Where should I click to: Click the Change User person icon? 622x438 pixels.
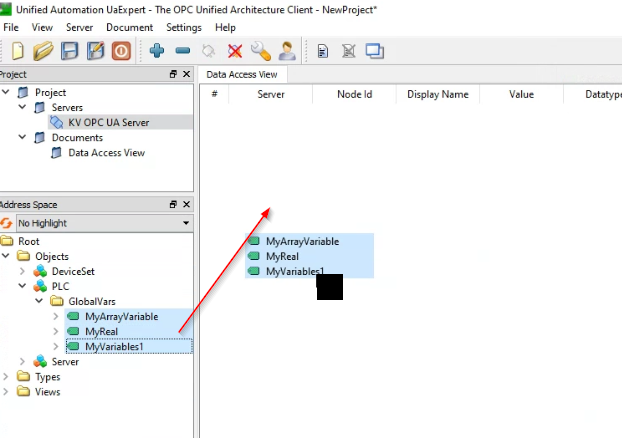point(287,51)
